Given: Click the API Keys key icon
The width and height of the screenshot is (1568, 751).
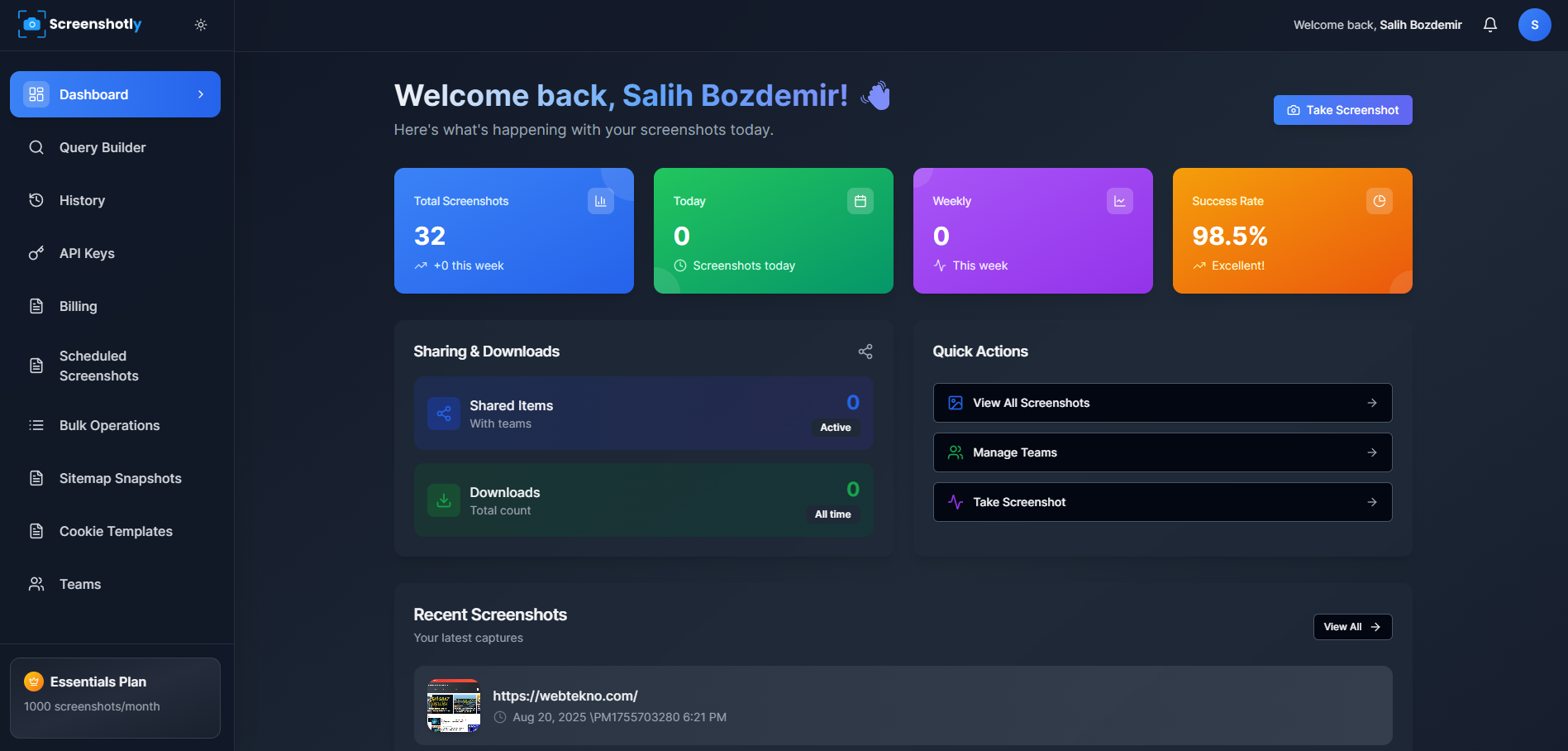Looking at the screenshot, I should point(36,253).
